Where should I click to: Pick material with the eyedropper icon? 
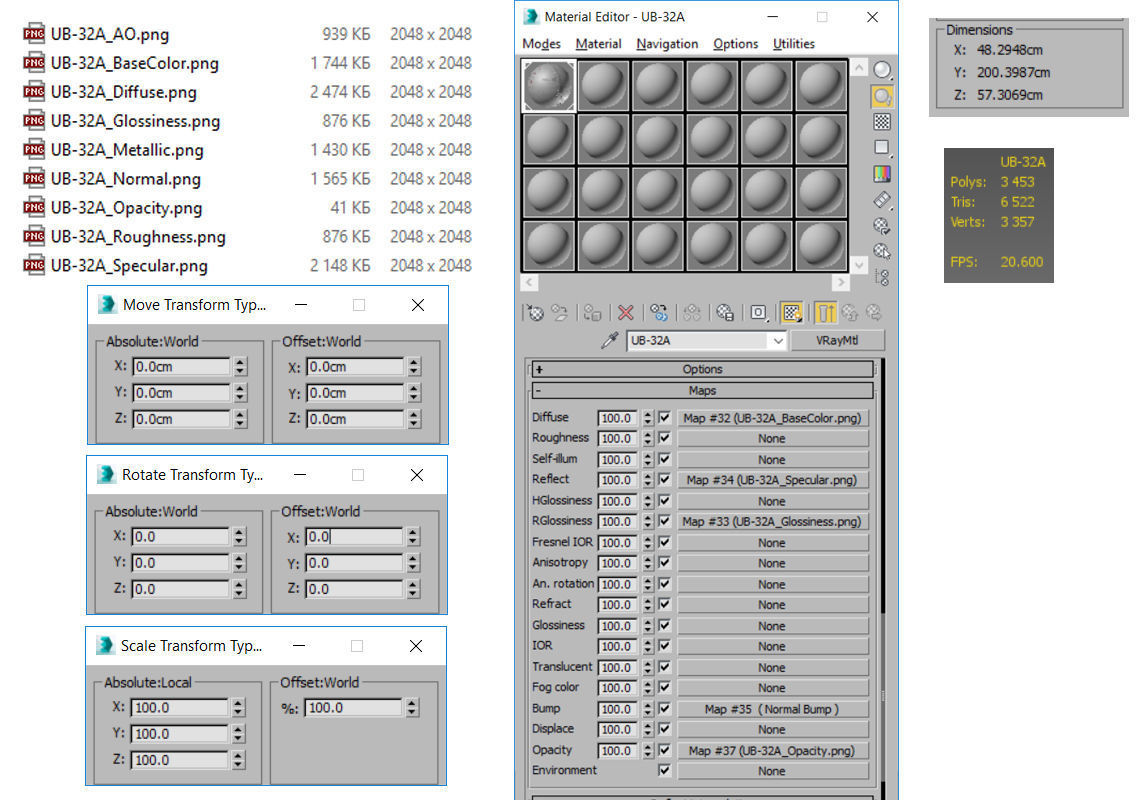pos(609,341)
